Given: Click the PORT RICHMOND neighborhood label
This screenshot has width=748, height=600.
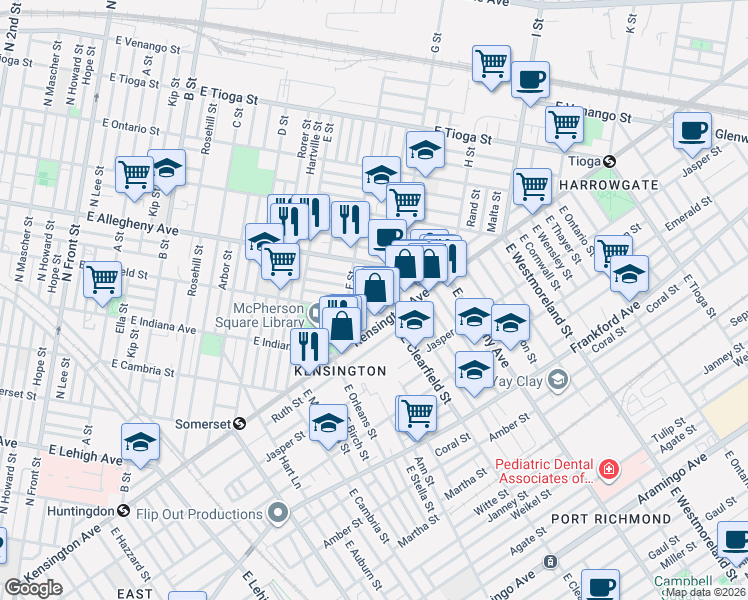Looking at the screenshot, I should (x=611, y=519).
